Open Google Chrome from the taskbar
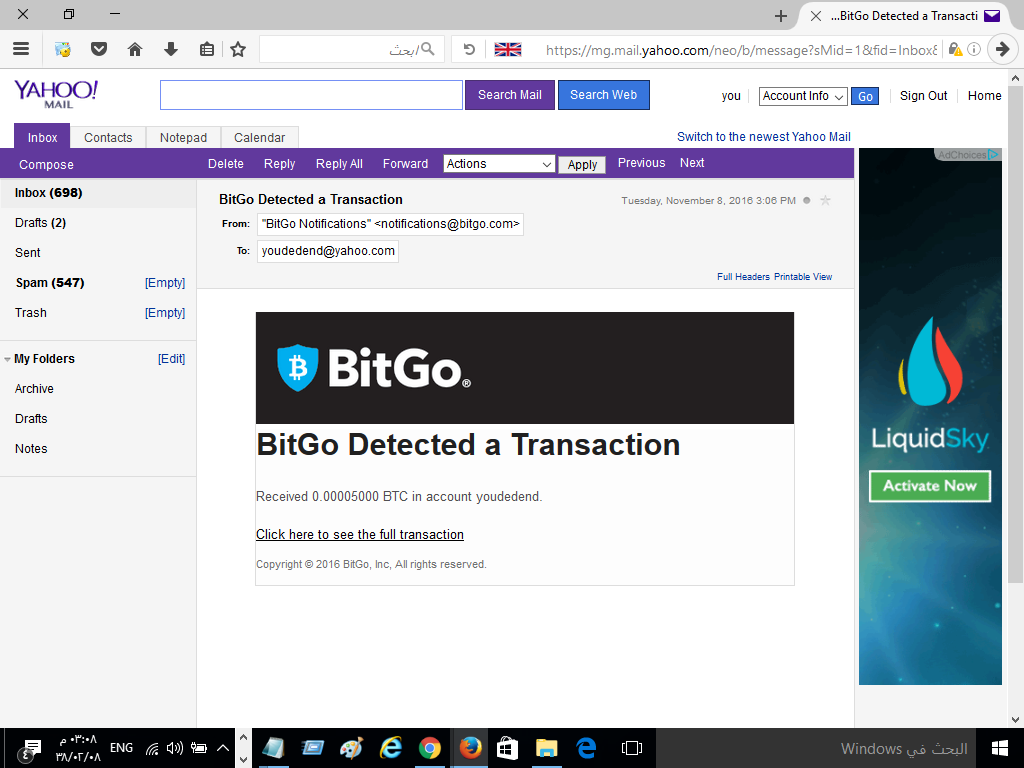Viewport: 1024px width, 768px height. point(430,748)
